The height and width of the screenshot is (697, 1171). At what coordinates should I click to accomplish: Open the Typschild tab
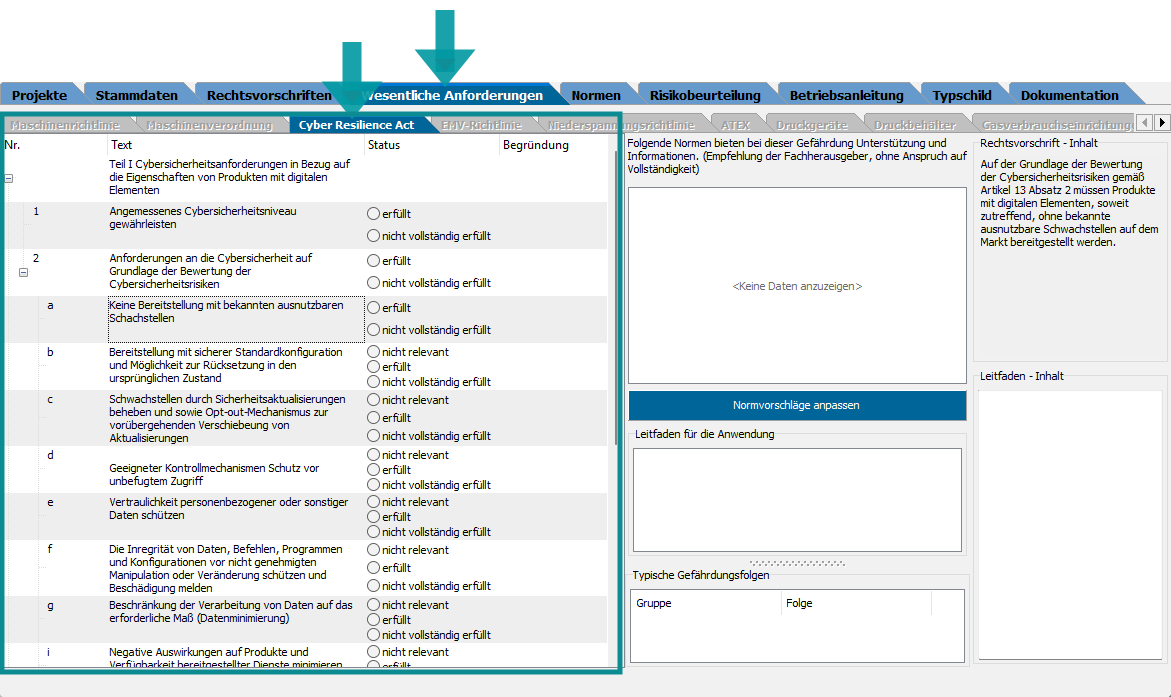(961, 96)
